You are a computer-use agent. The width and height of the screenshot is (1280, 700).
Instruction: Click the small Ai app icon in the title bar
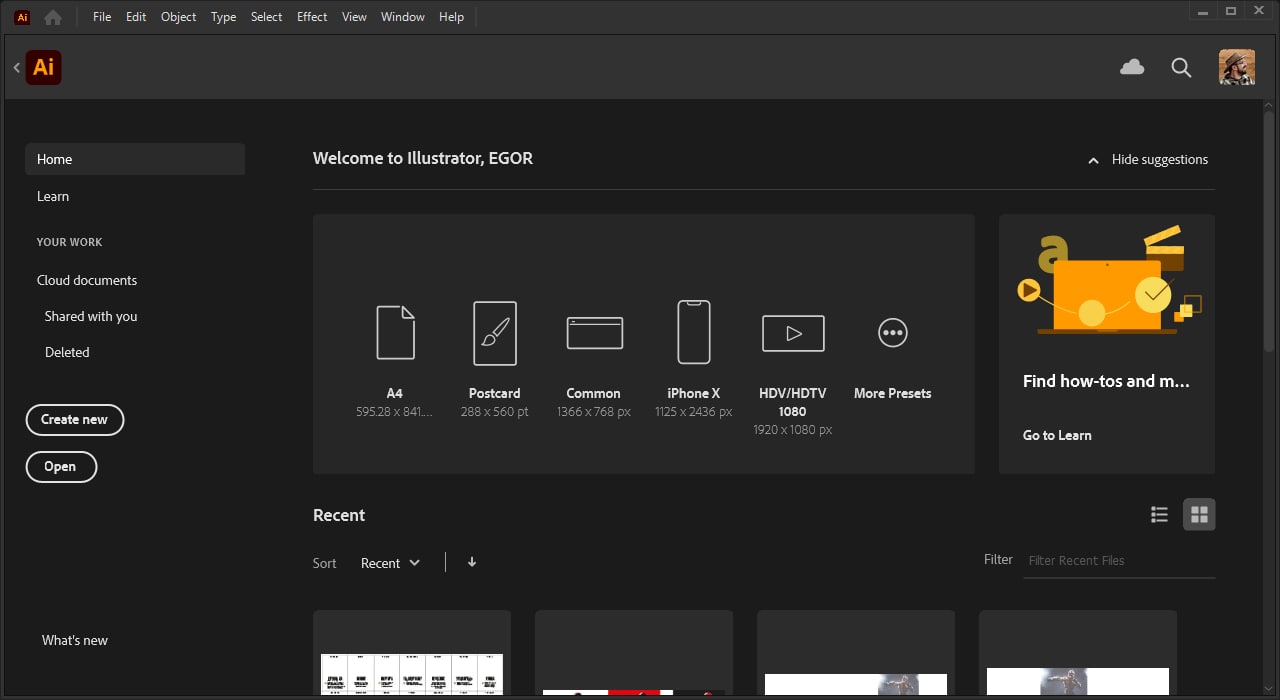pyautogui.click(x=22, y=17)
